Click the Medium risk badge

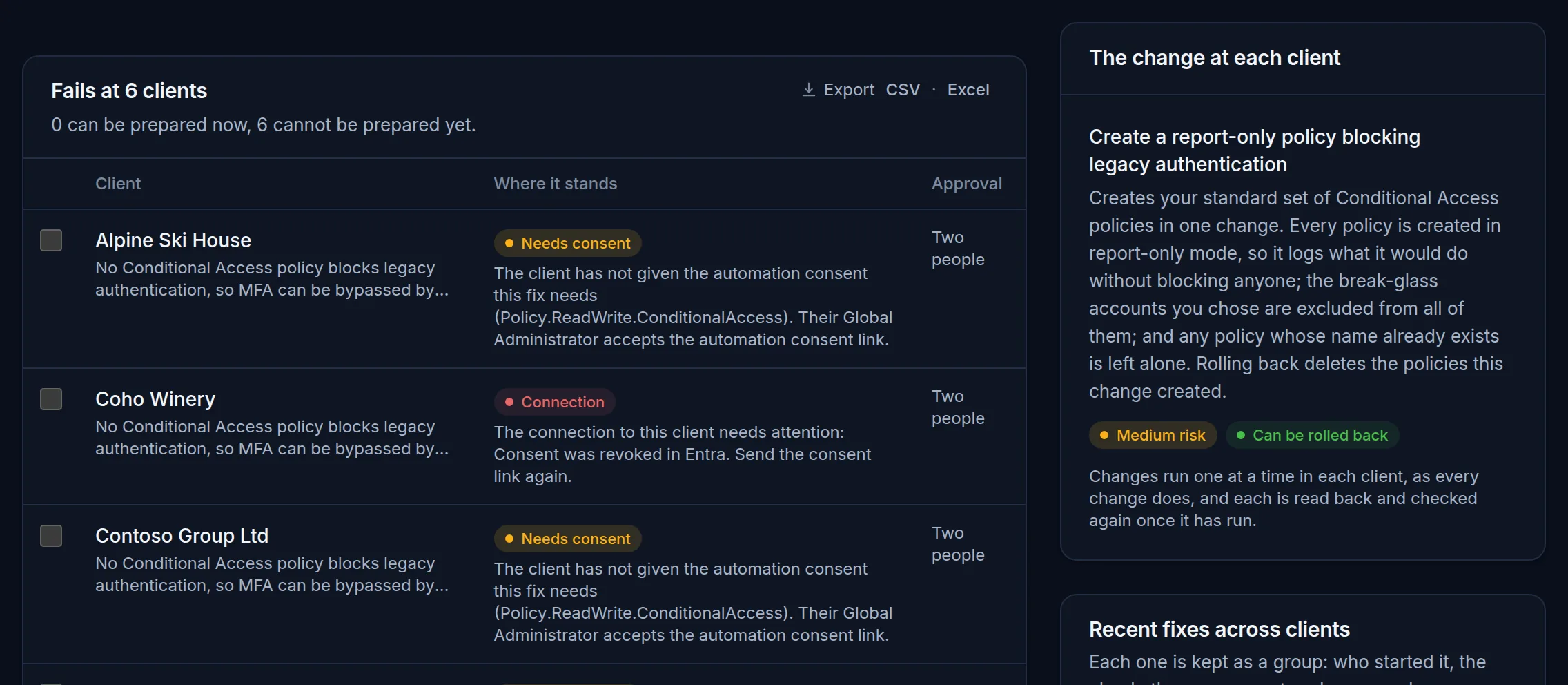tap(1153, 435)
